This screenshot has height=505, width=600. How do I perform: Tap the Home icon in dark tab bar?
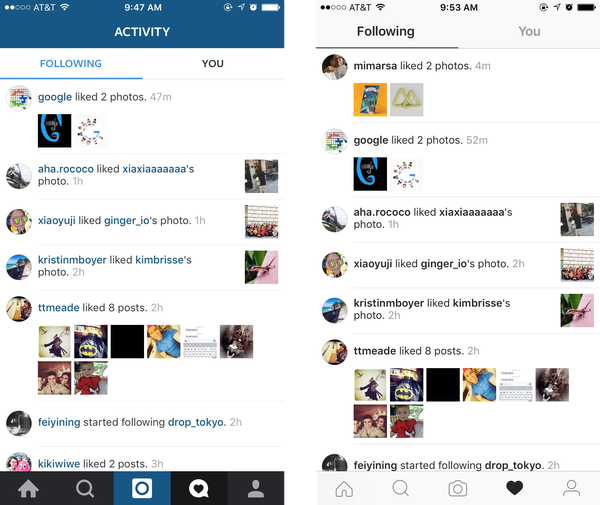tap(28, 489)
